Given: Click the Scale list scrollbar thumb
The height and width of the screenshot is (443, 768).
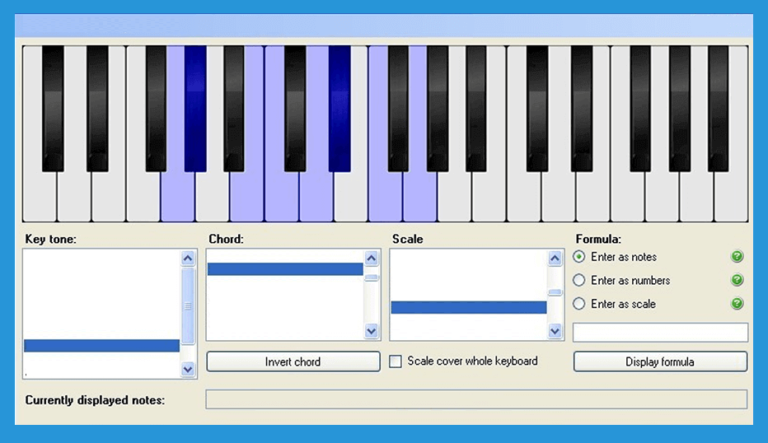Looking at the screenshot, I should click(x=554, y=293).
